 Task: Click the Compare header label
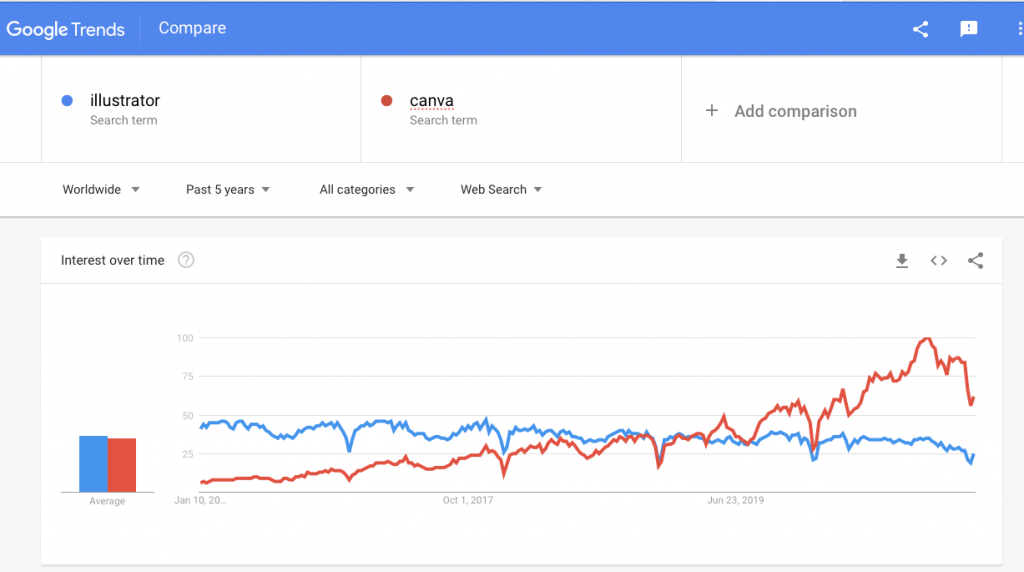tap(192, 28)
